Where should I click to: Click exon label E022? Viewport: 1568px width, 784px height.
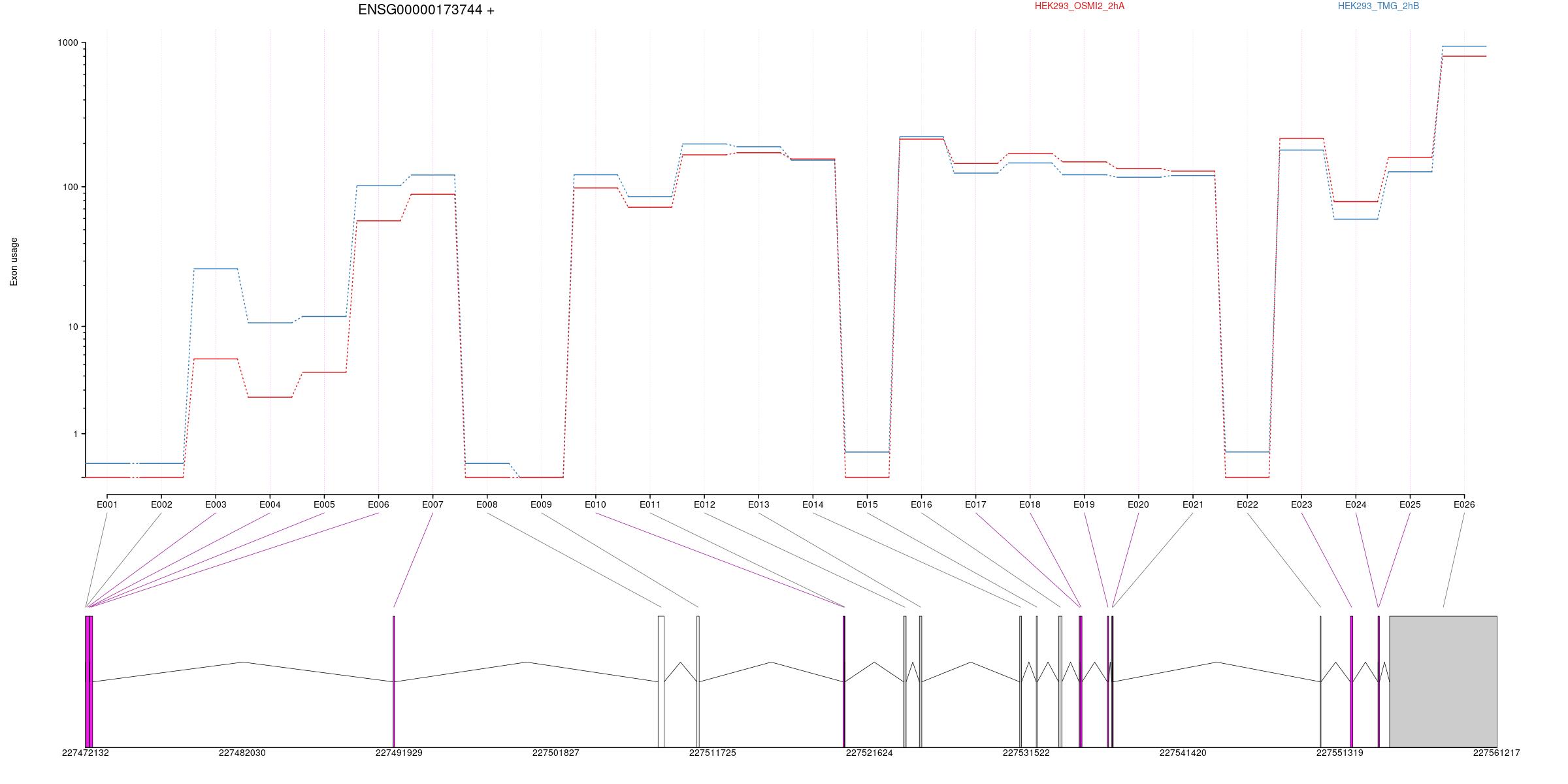pyautogui.click(x=1247, y=504)
